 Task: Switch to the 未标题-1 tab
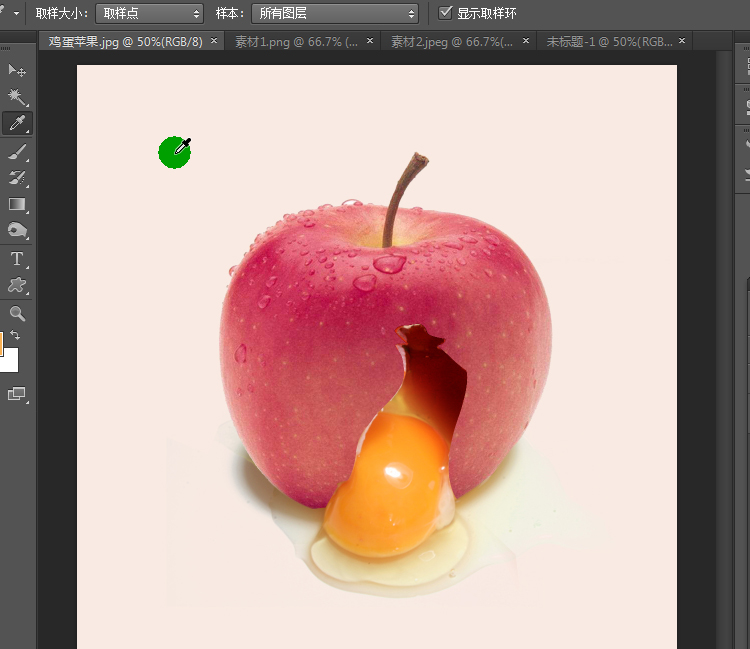point(609,42)
